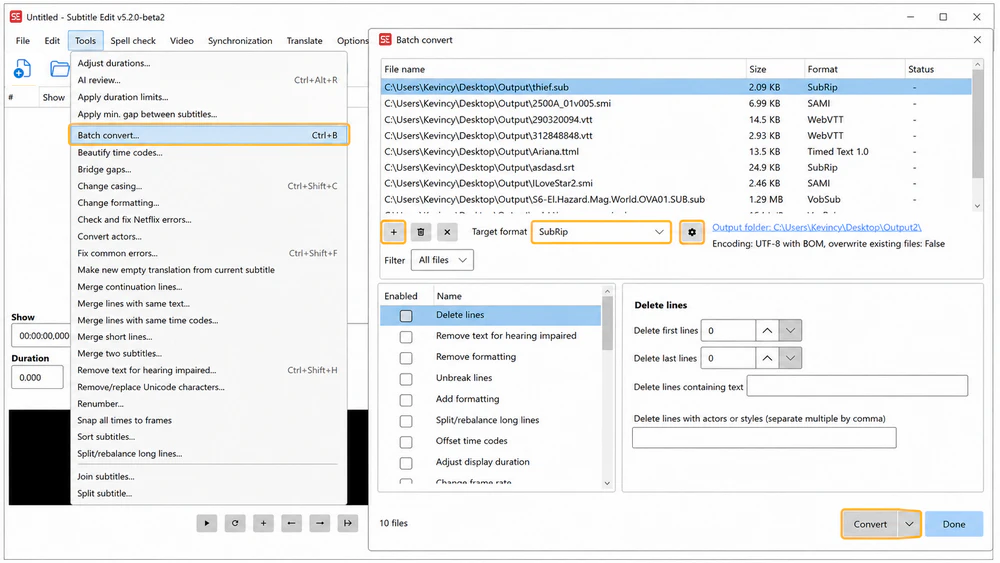Click the repeat loop icon under video
This screenshot has width=1000, height=563.
[235, 523]
